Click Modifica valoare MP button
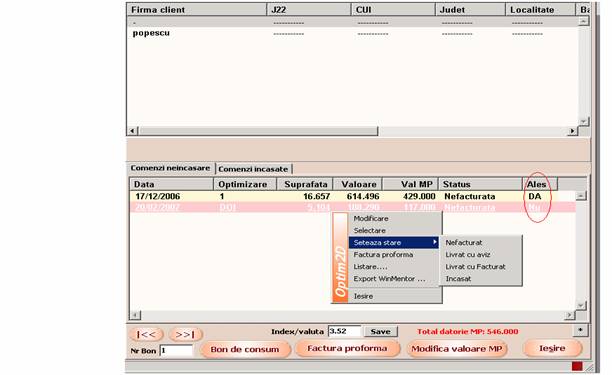This screenshot has height=375, width=612. coord(457,348)
